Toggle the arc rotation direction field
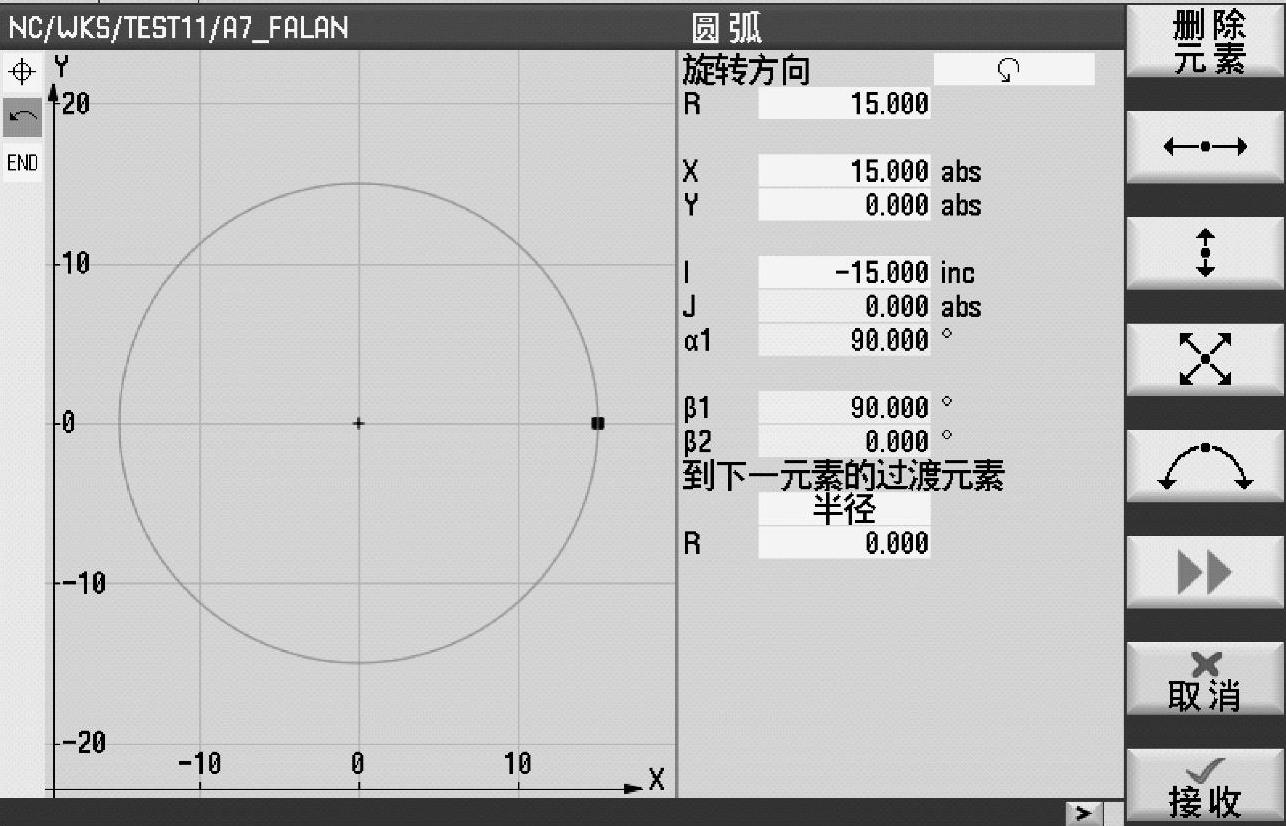Image resolution: width=1286 pixels, height=826 pixels. [1013, 71]
